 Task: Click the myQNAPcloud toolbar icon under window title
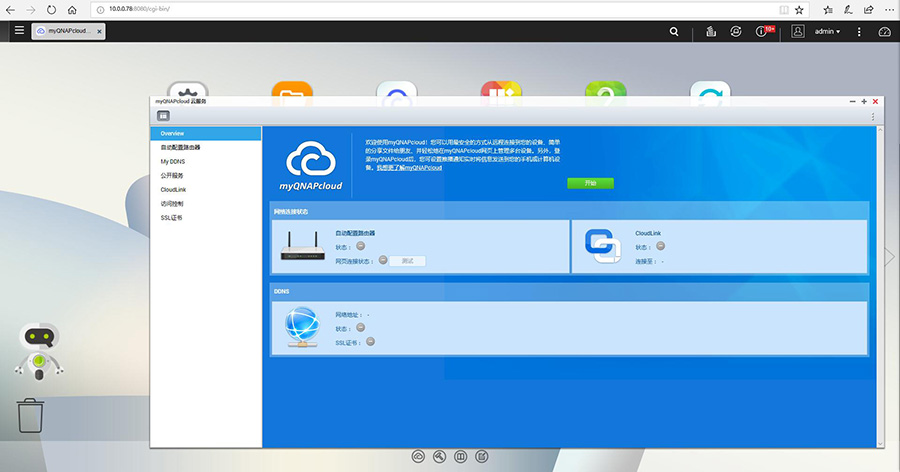tap(163, 116)
